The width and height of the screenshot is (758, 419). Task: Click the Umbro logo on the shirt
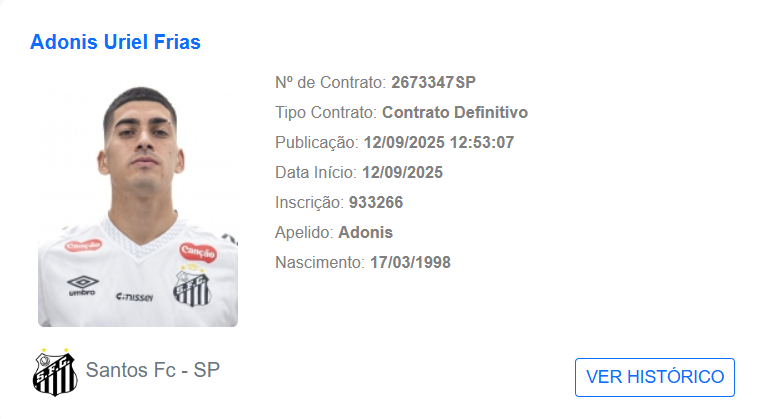tap(83, 285)
